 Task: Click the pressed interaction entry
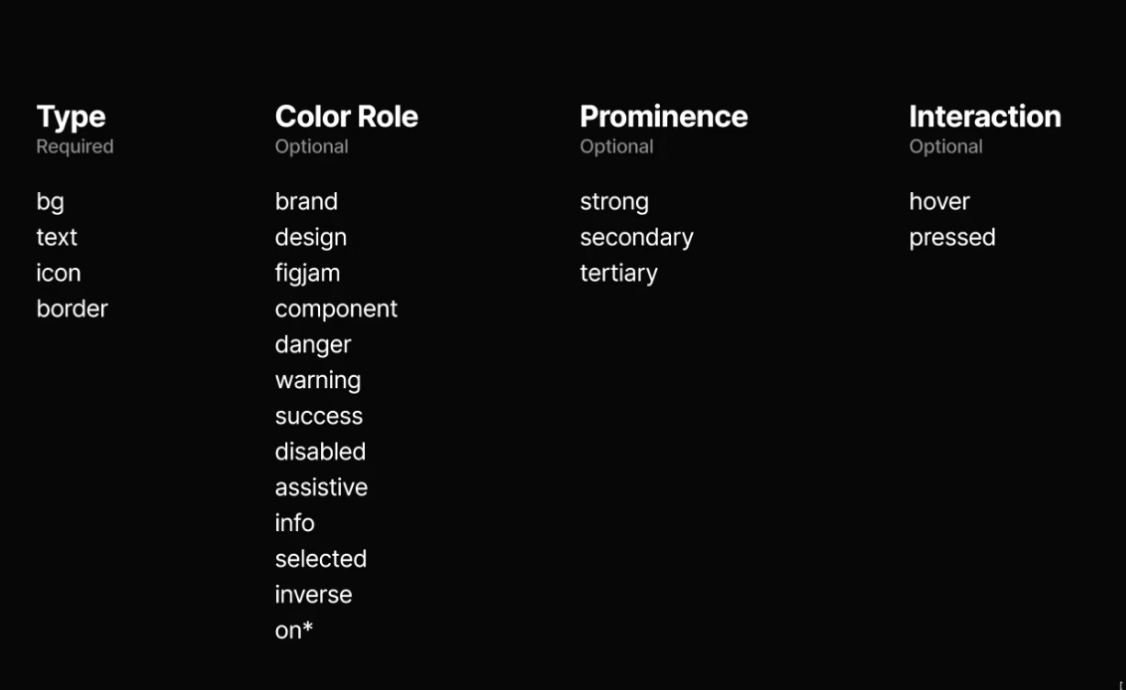[952, 238]
